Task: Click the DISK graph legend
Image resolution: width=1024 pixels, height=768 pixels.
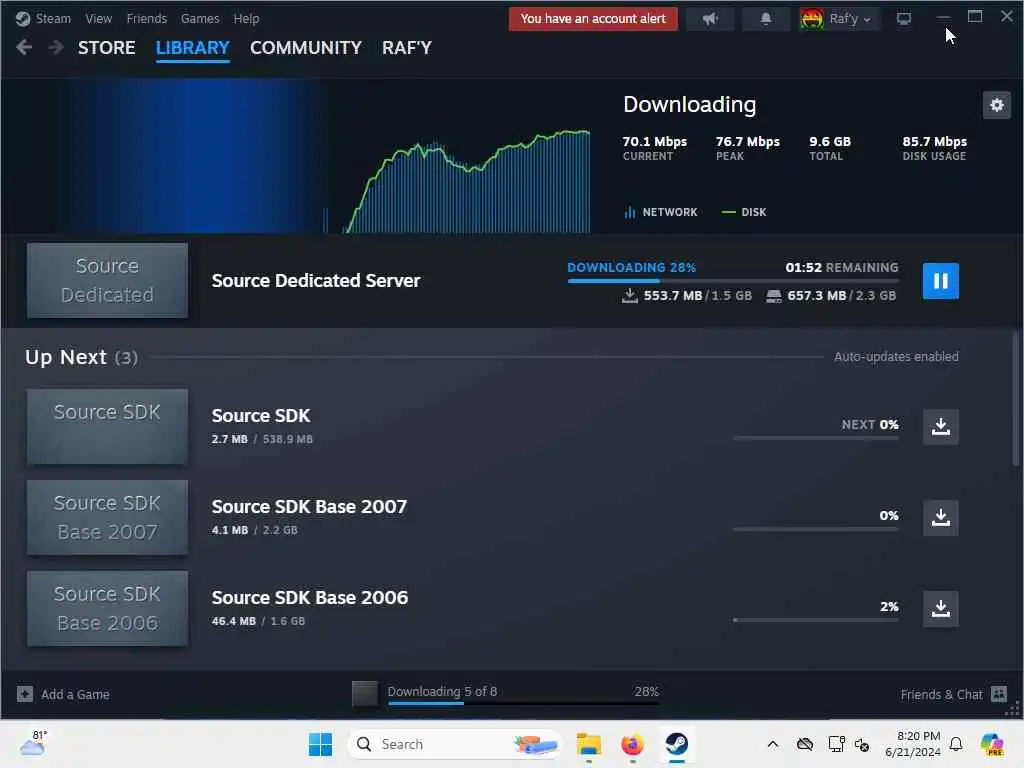Action: 744,212
